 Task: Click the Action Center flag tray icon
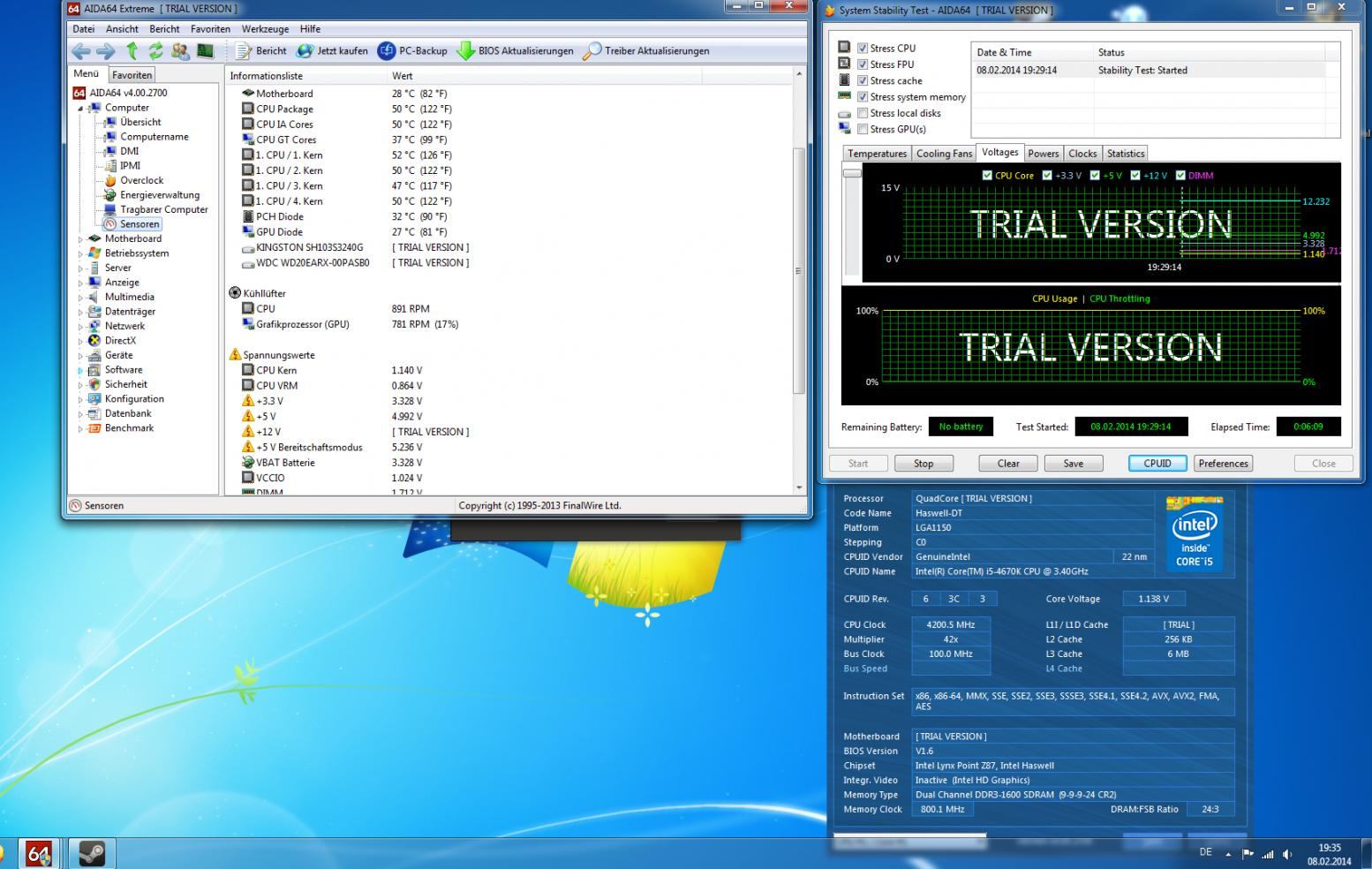(x=1248, y=854)
